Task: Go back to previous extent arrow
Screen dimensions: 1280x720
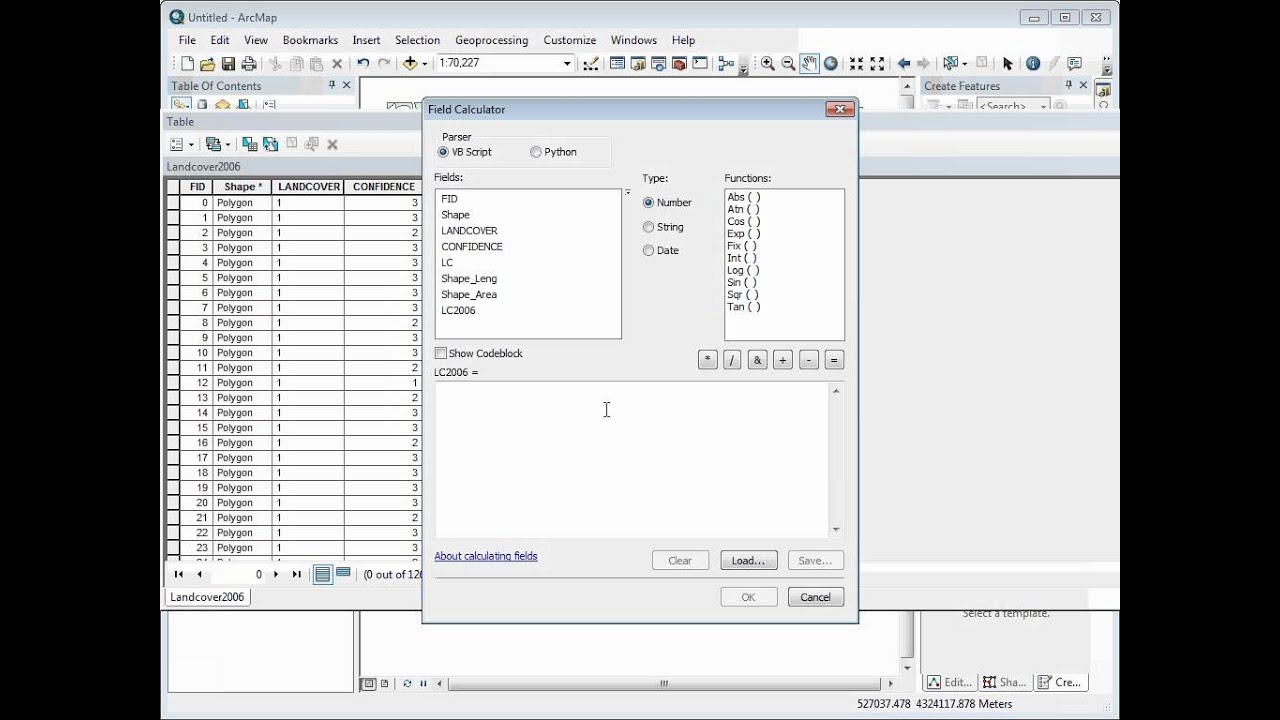Action: tap(904, 64)
